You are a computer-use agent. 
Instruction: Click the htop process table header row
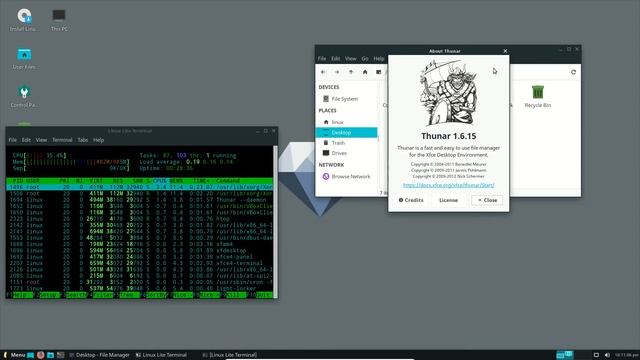[139, 180]
